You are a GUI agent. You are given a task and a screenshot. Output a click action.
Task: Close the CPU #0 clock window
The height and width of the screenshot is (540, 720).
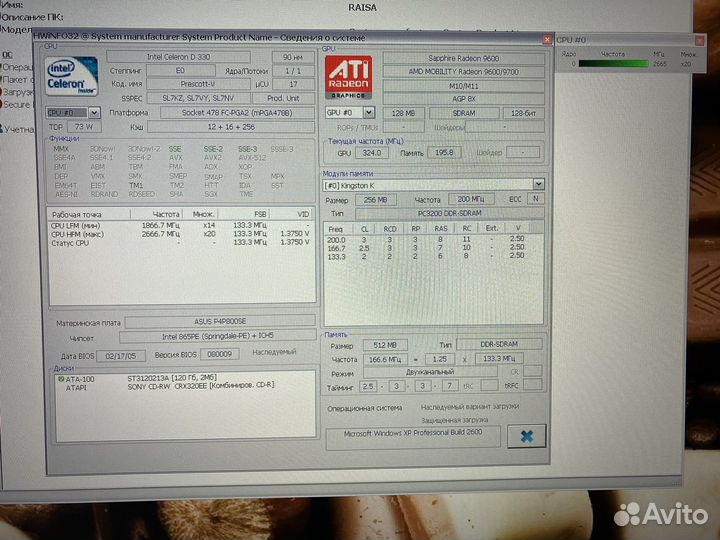coord(699,40)
